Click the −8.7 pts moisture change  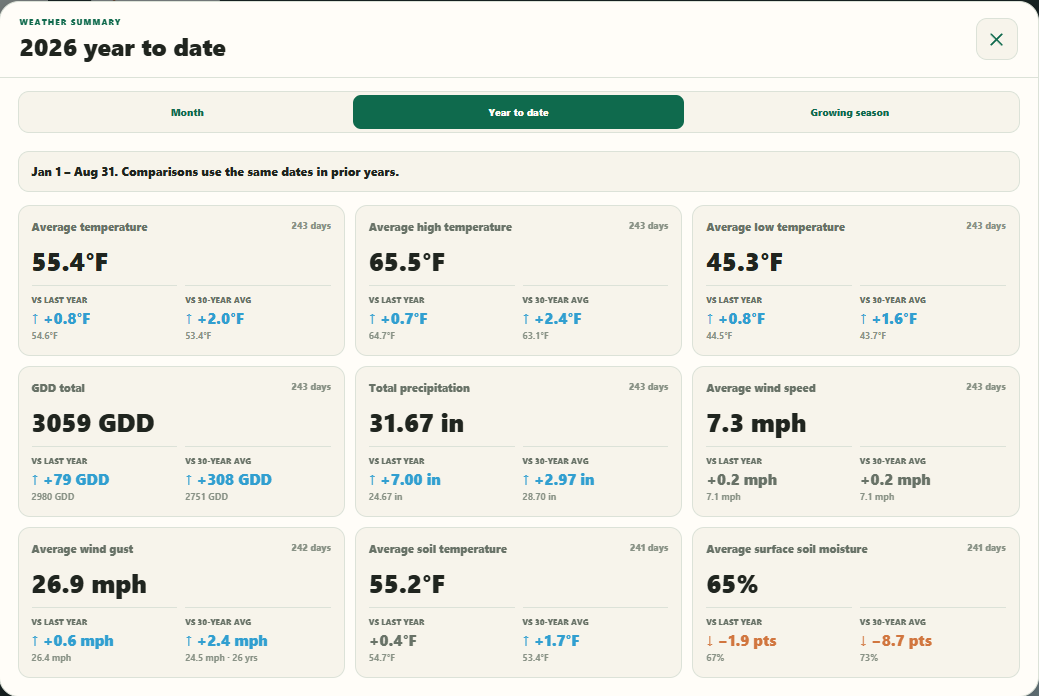896,642
